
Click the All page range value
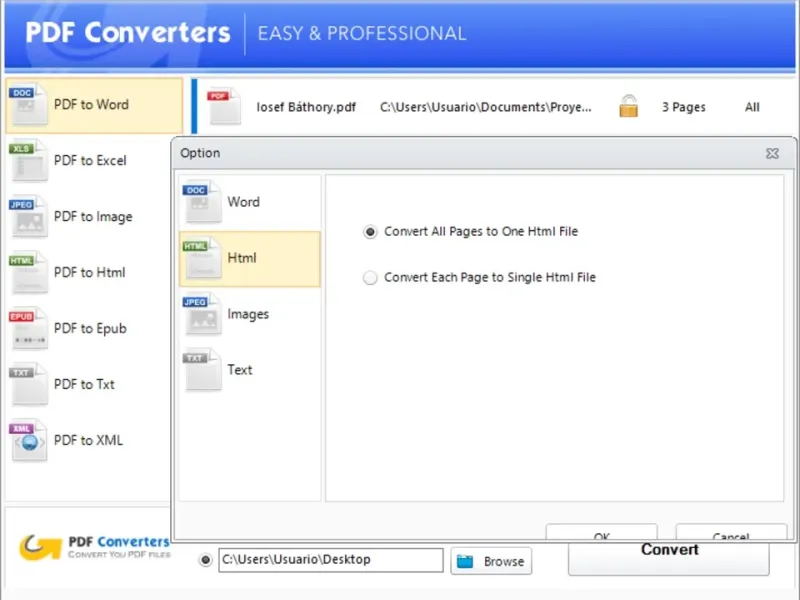[752, 107]
